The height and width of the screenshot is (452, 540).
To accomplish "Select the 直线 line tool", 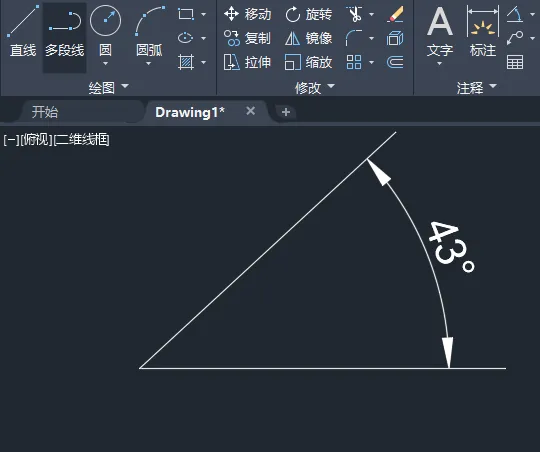I will click(x=23, y=32).
